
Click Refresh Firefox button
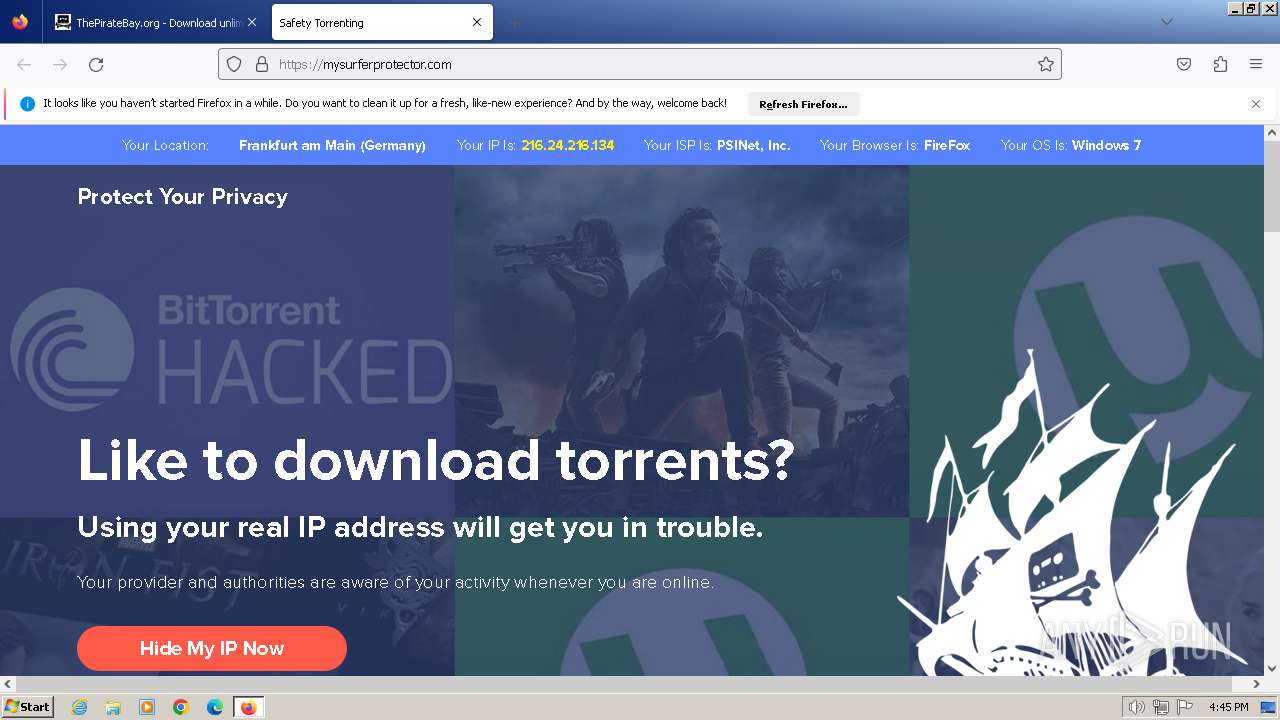803,104
